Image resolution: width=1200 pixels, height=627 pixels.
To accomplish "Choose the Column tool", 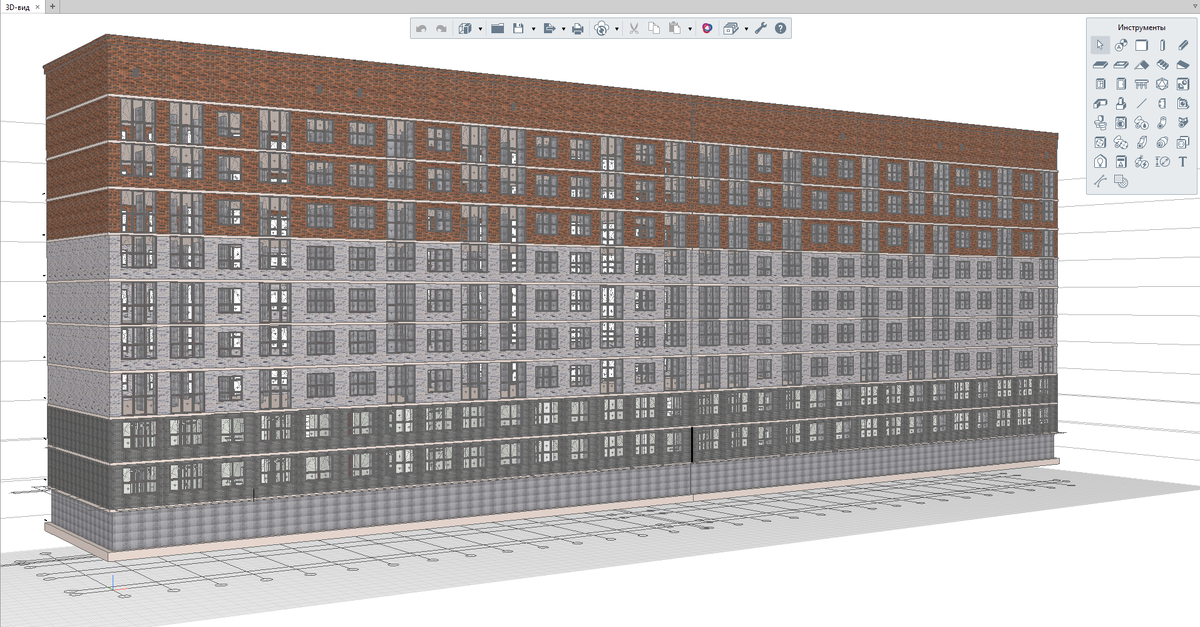I will click(1162, 45).
